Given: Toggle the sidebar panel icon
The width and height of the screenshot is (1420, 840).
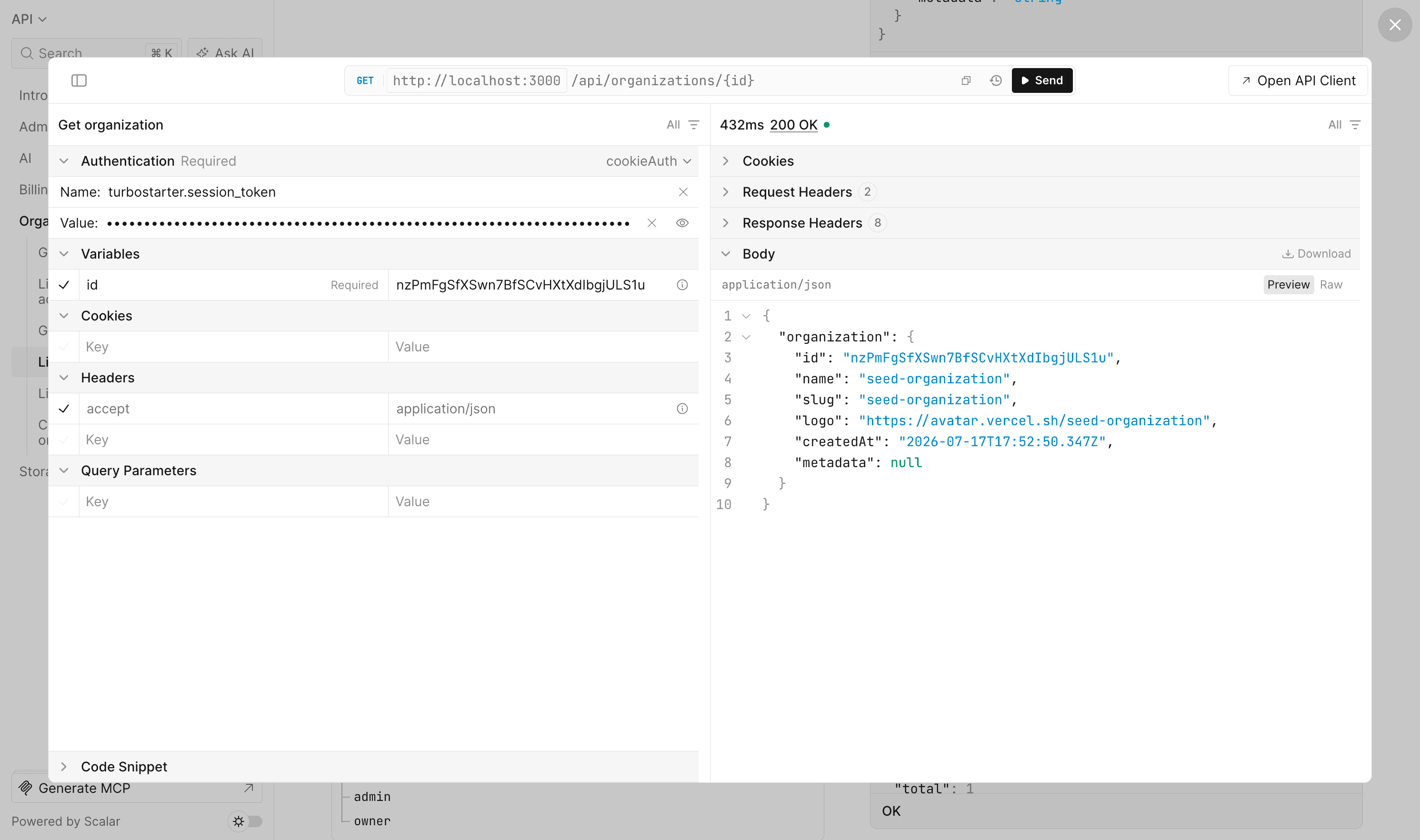Looking at the screenshot, I should coord(79,80).
